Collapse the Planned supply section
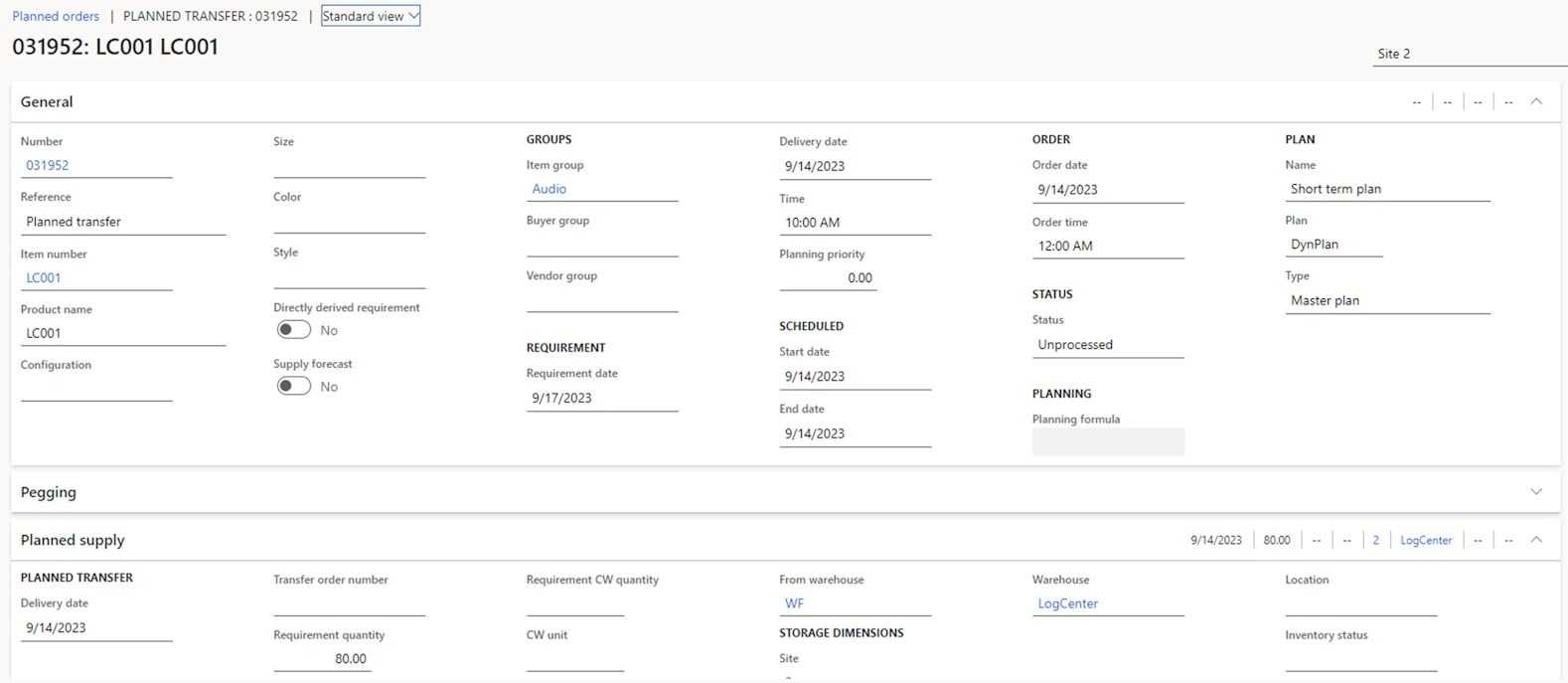Viewport: 1568px width, 683px height. [1536, 540]
